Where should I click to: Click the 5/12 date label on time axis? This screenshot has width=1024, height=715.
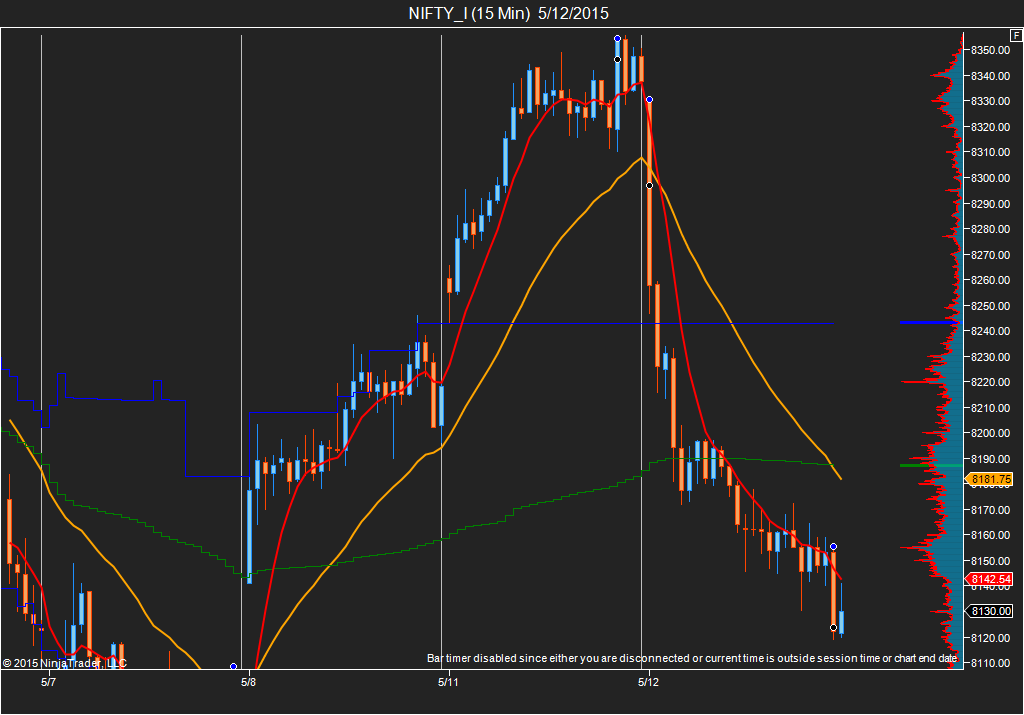coord(648,682)
